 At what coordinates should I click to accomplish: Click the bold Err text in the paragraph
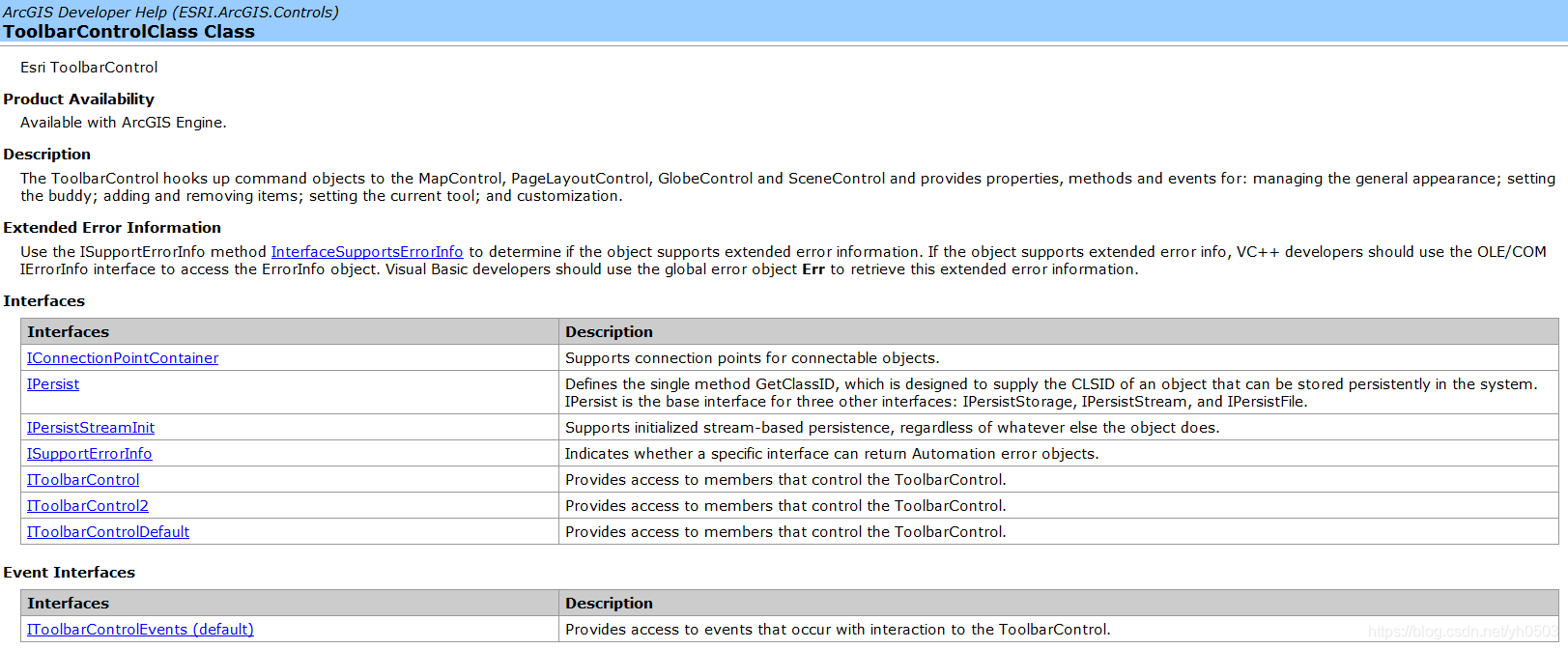[x=813, y=269]
